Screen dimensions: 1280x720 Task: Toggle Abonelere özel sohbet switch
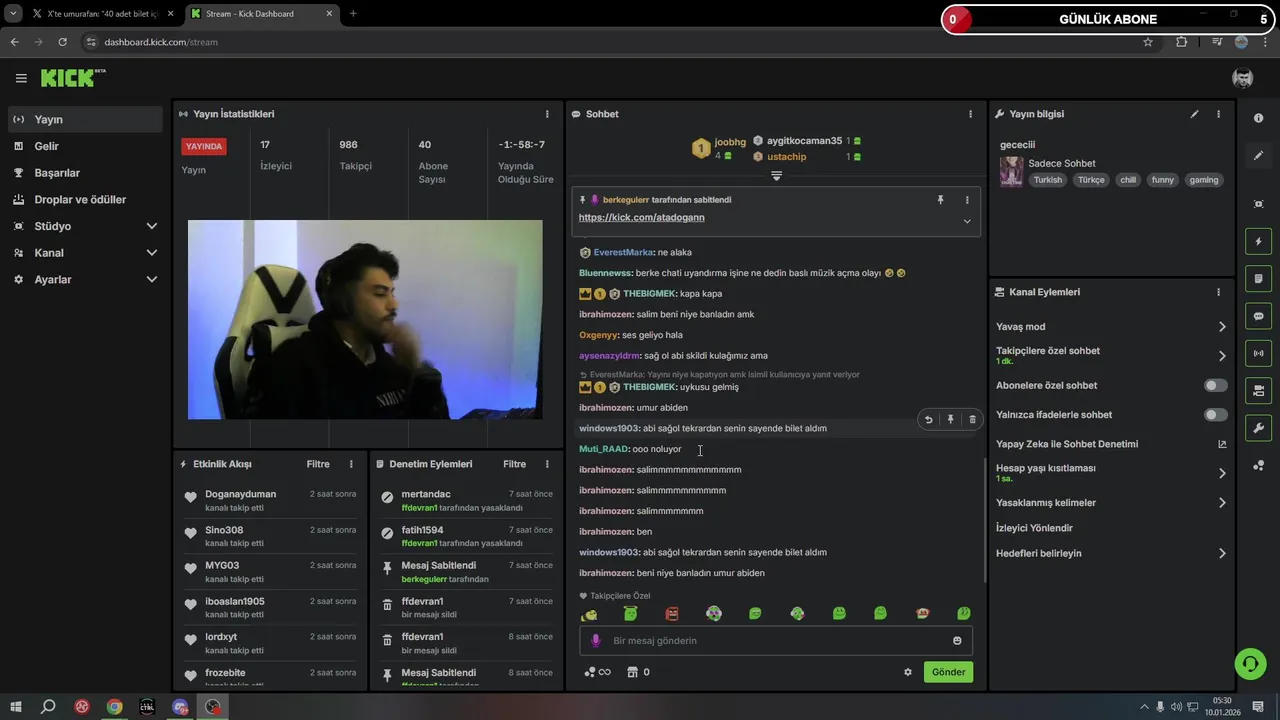point(1215,385)
